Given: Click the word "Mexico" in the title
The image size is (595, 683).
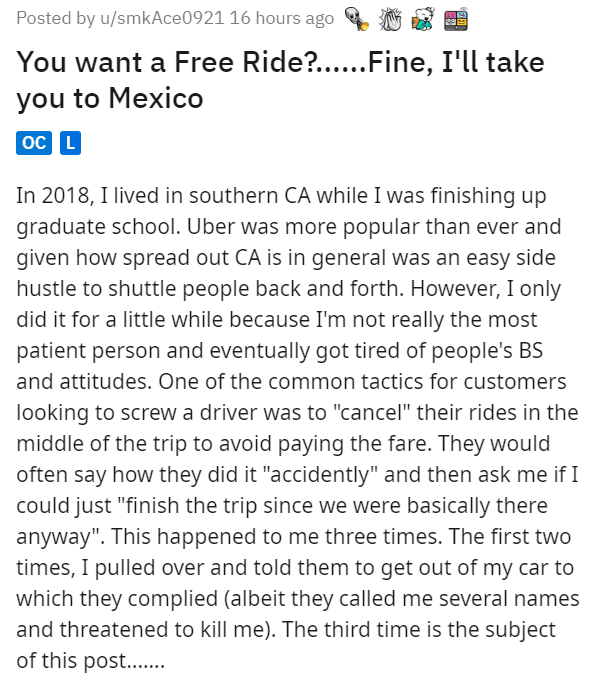Looking at the screenshot, I should (x=156, y=98).
